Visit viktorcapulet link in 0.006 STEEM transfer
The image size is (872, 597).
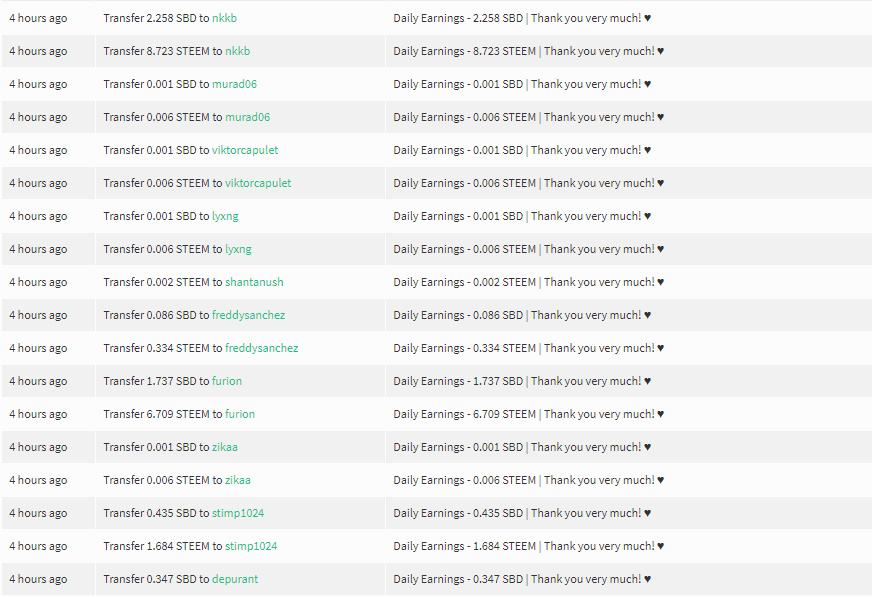[258, 183]
